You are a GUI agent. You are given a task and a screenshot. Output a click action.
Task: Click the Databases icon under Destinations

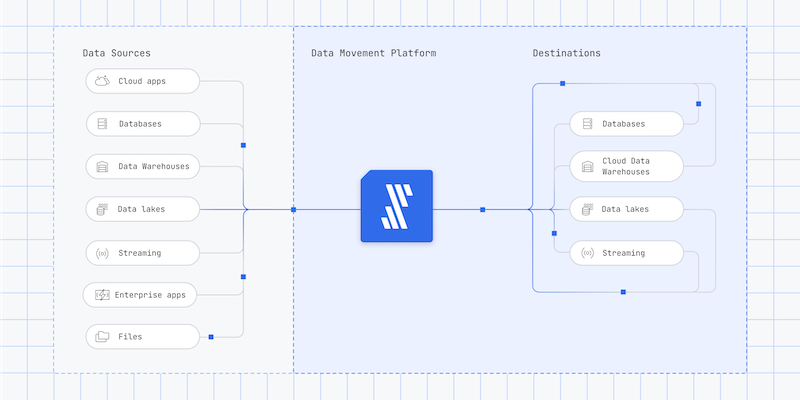587,124
